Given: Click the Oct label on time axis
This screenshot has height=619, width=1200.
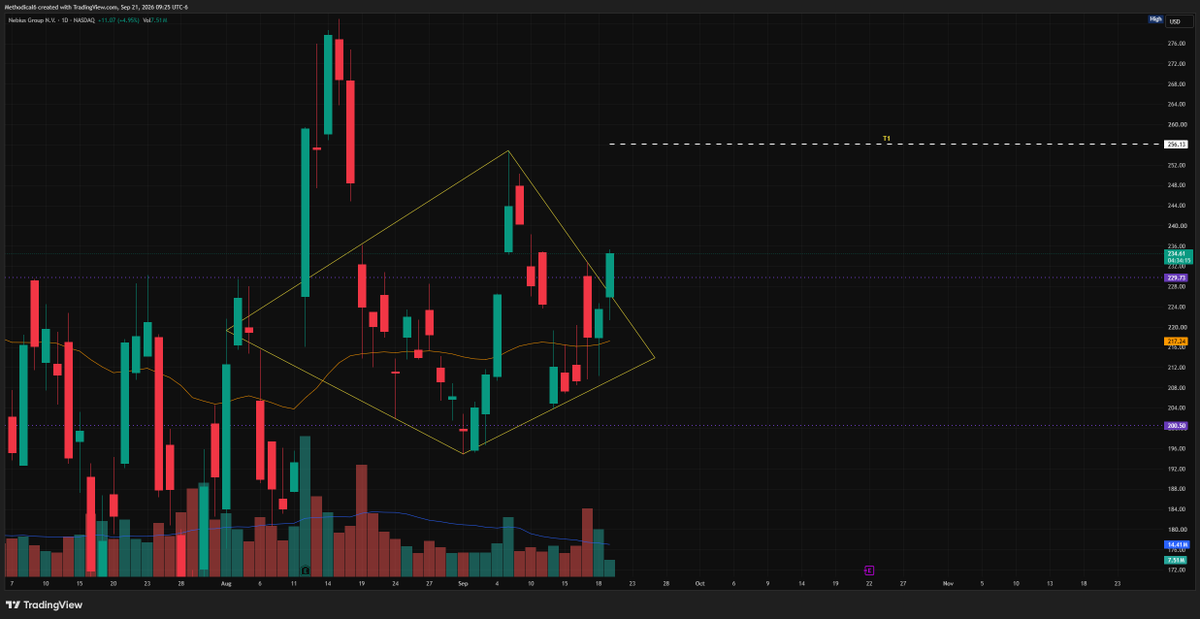Looking at the screenshot, I should (x=700, y=582).
